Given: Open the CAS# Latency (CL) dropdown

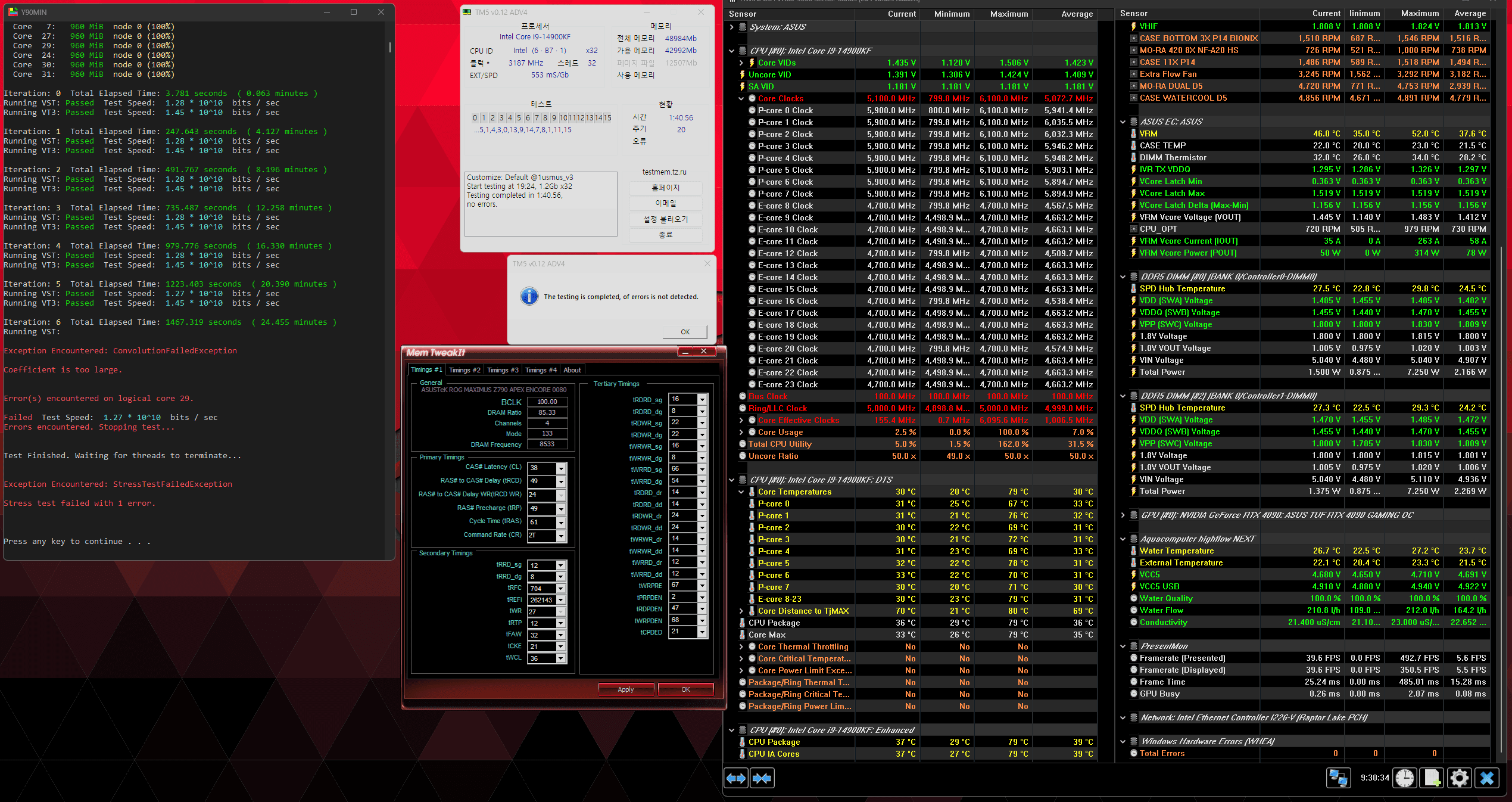Looking at the screenshot, I should [x=560, y=468].
